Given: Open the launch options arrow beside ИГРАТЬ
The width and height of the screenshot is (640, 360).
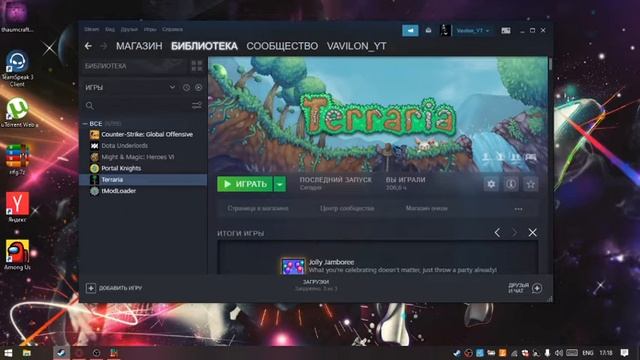Looking at the screenshot, I should (x=280, y=184).
